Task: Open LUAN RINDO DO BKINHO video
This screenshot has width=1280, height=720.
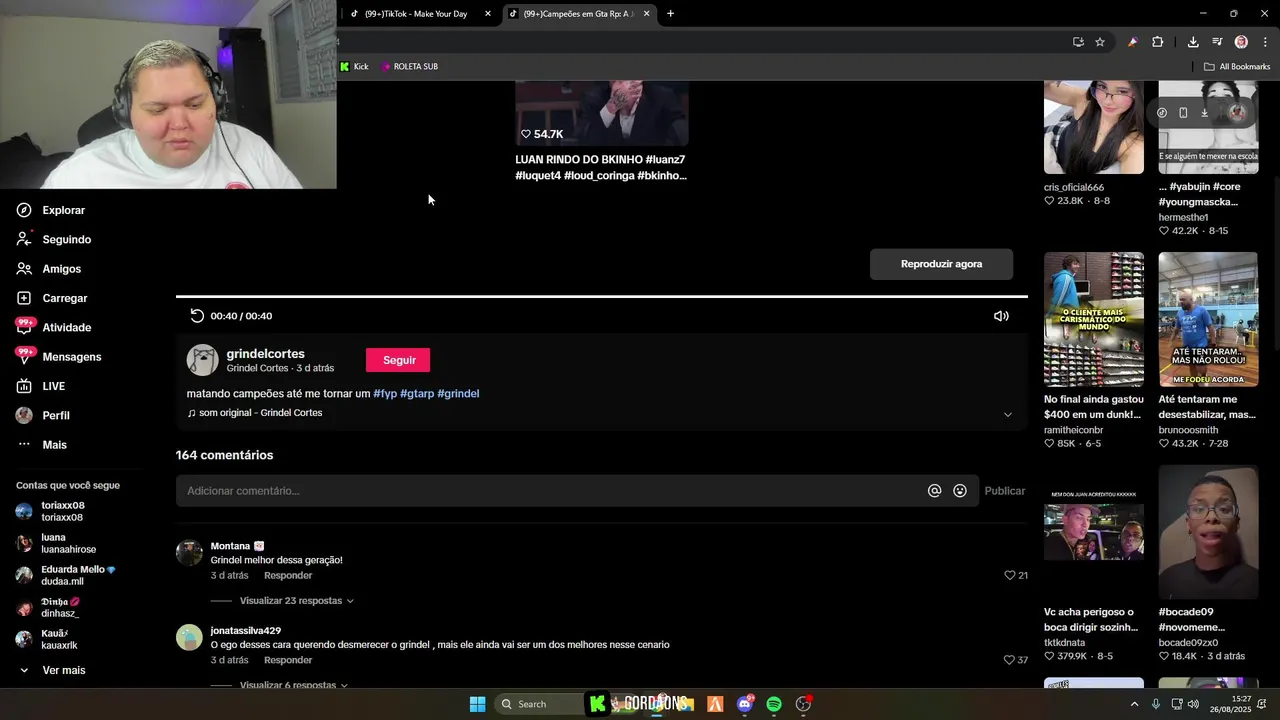Action: 602,113
